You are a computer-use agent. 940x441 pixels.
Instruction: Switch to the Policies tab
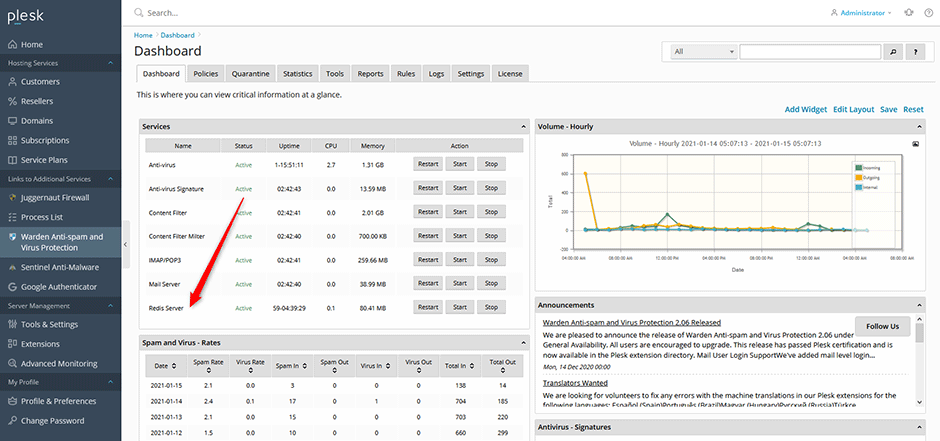[205, 74]
